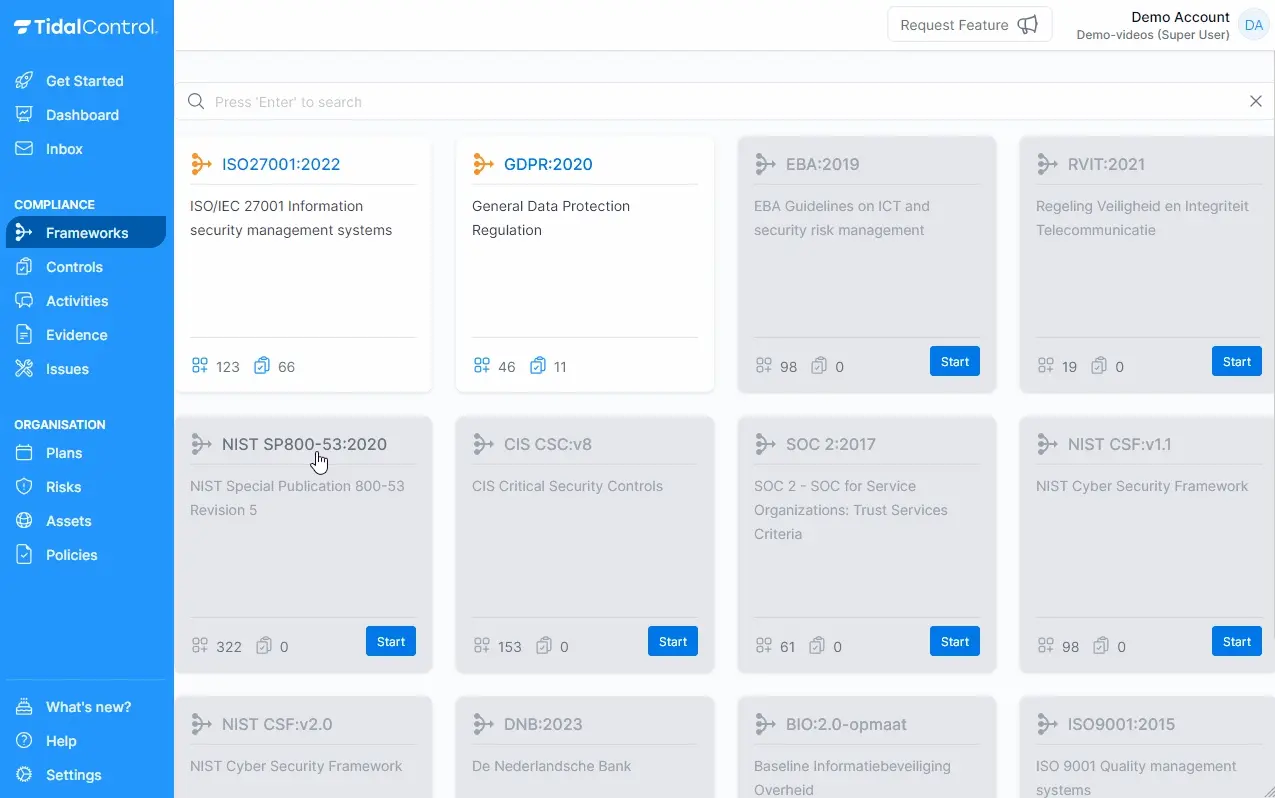The image size is (1275, 798).
Task: Click the NIST SP800-53:2020 card title
Action: (304, 444)
